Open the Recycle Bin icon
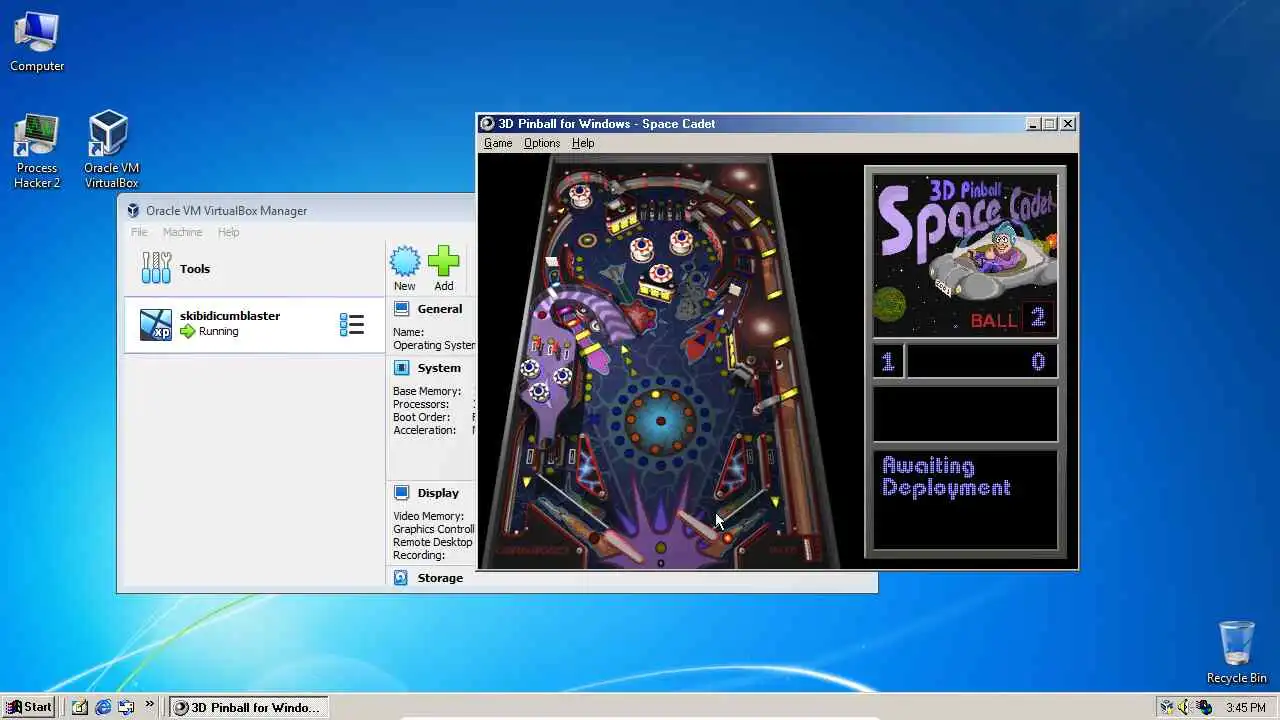This screenshot has width=1280, height=720. click(1236, 652)
